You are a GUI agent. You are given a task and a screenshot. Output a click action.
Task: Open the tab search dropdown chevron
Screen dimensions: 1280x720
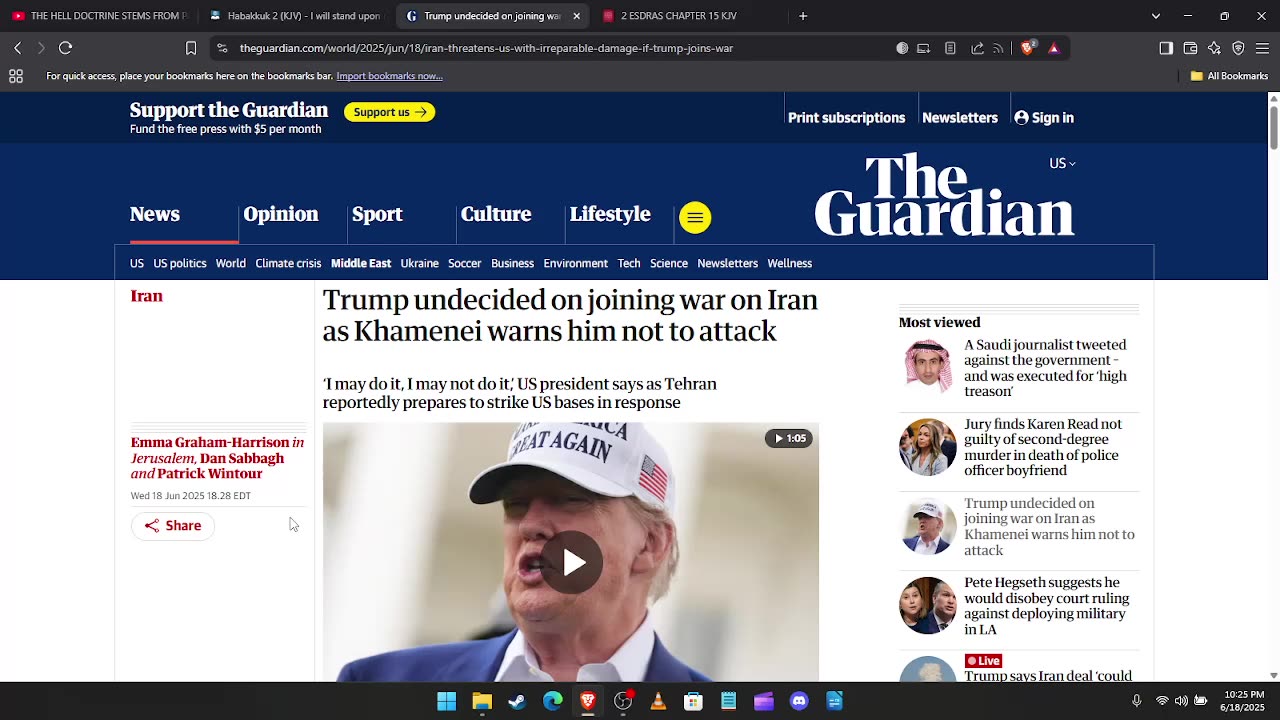[1156, 16]
